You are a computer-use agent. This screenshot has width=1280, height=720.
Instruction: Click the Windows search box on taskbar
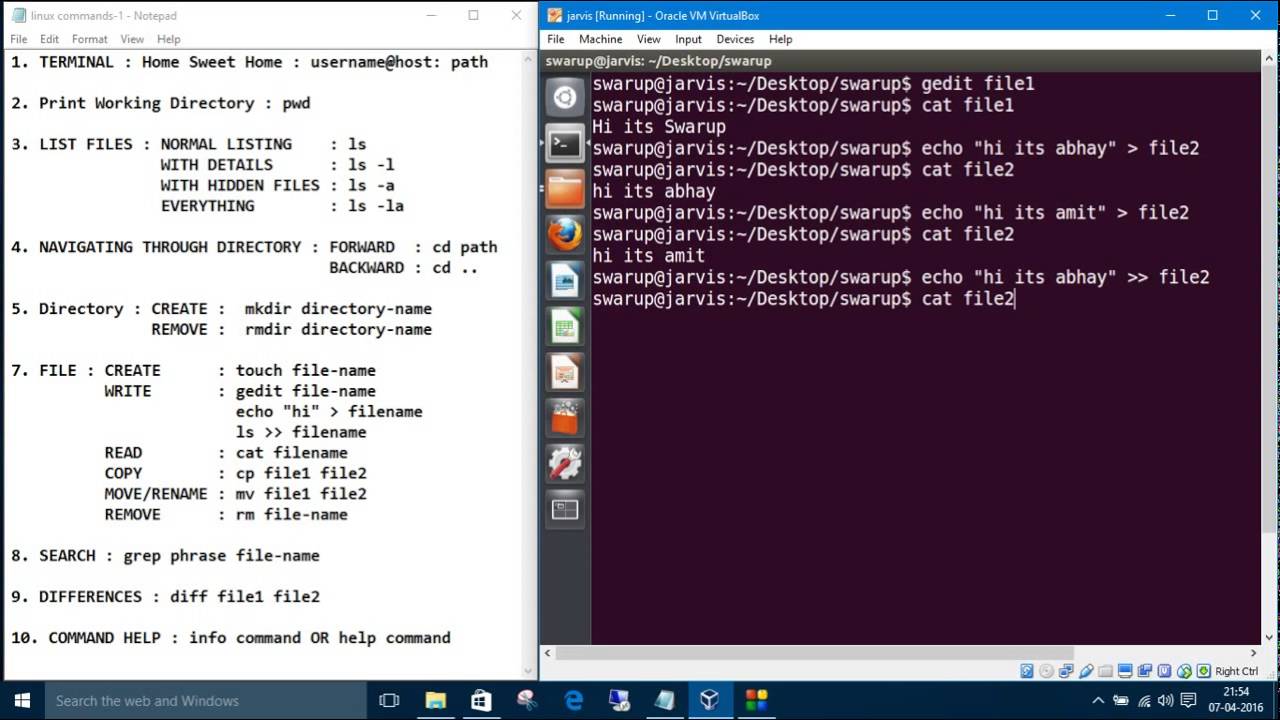(x=206, y=700)
